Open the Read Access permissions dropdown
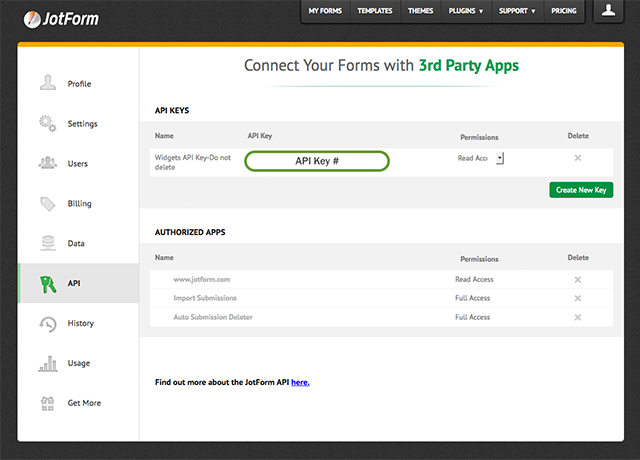The height and width of the screenshot is (460, 640). [x=500, y=158]
